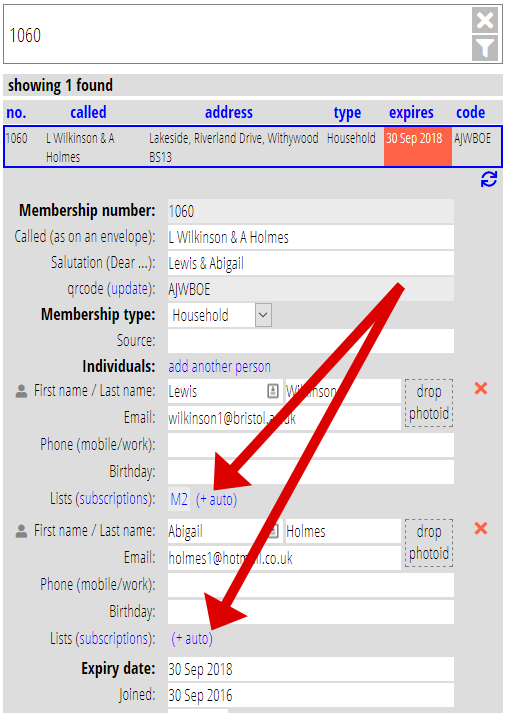The height and width of the screenshot is (713, 508).
Task: Remove Abigail Holmes with the red X
Action: pos(481,528)
